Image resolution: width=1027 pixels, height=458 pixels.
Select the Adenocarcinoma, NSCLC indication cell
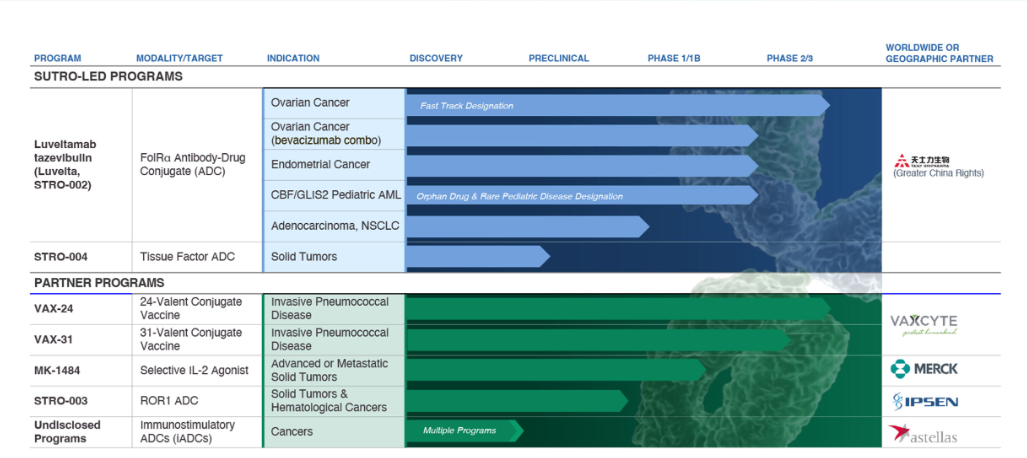click(334, 226)
